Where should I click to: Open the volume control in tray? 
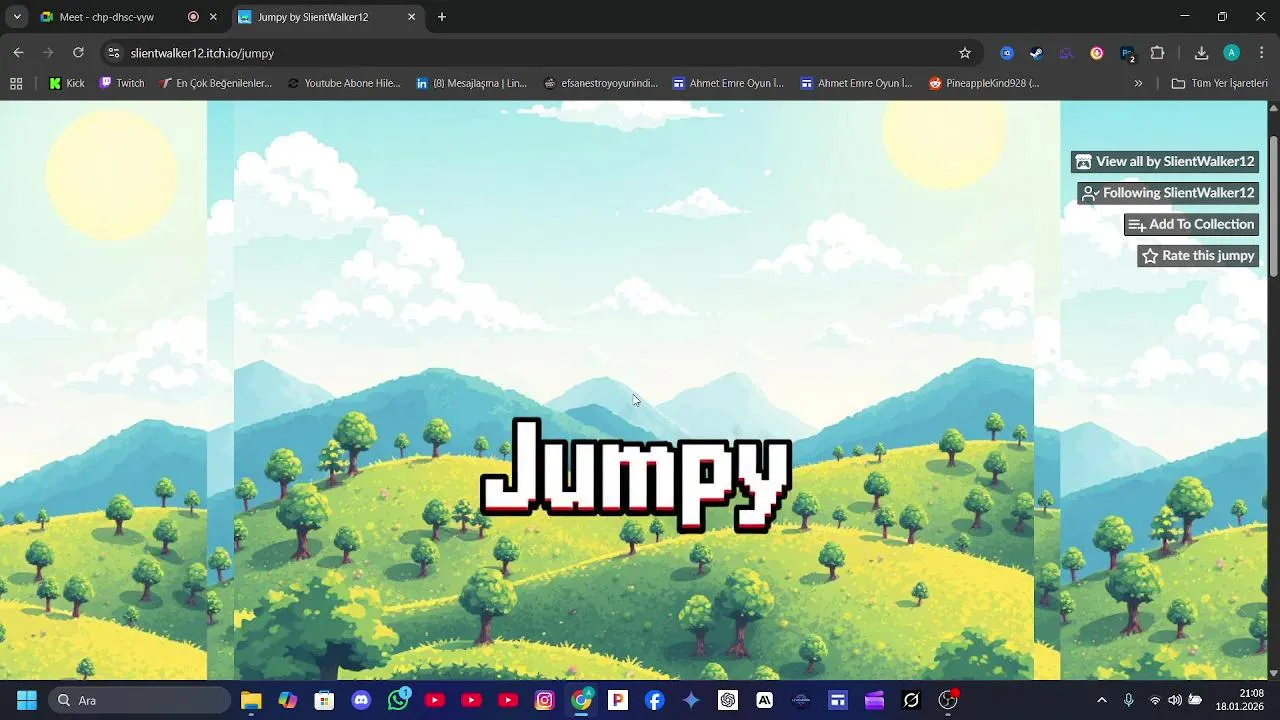pos(1175,701)
